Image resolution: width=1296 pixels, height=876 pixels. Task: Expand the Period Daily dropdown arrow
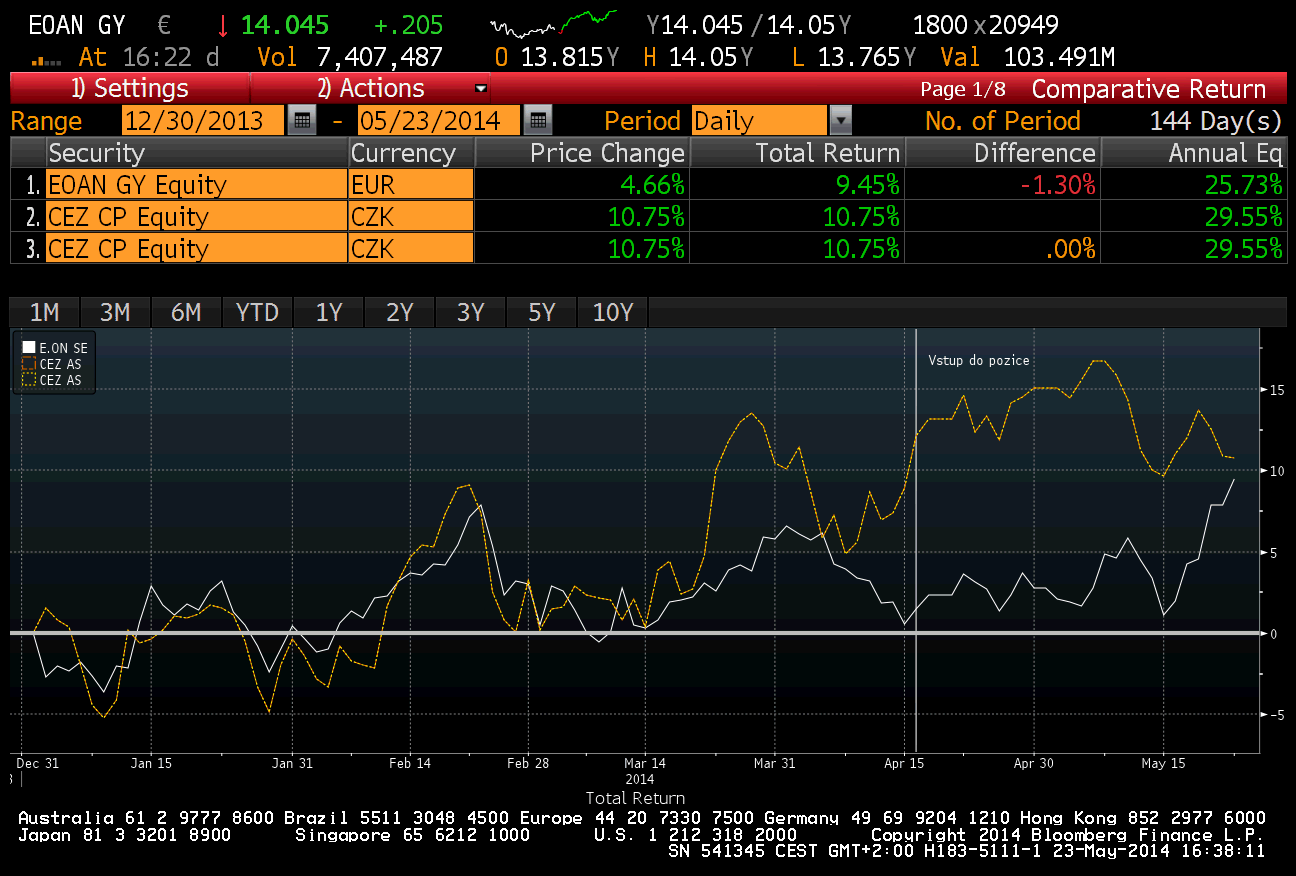(x=841, y=121)
